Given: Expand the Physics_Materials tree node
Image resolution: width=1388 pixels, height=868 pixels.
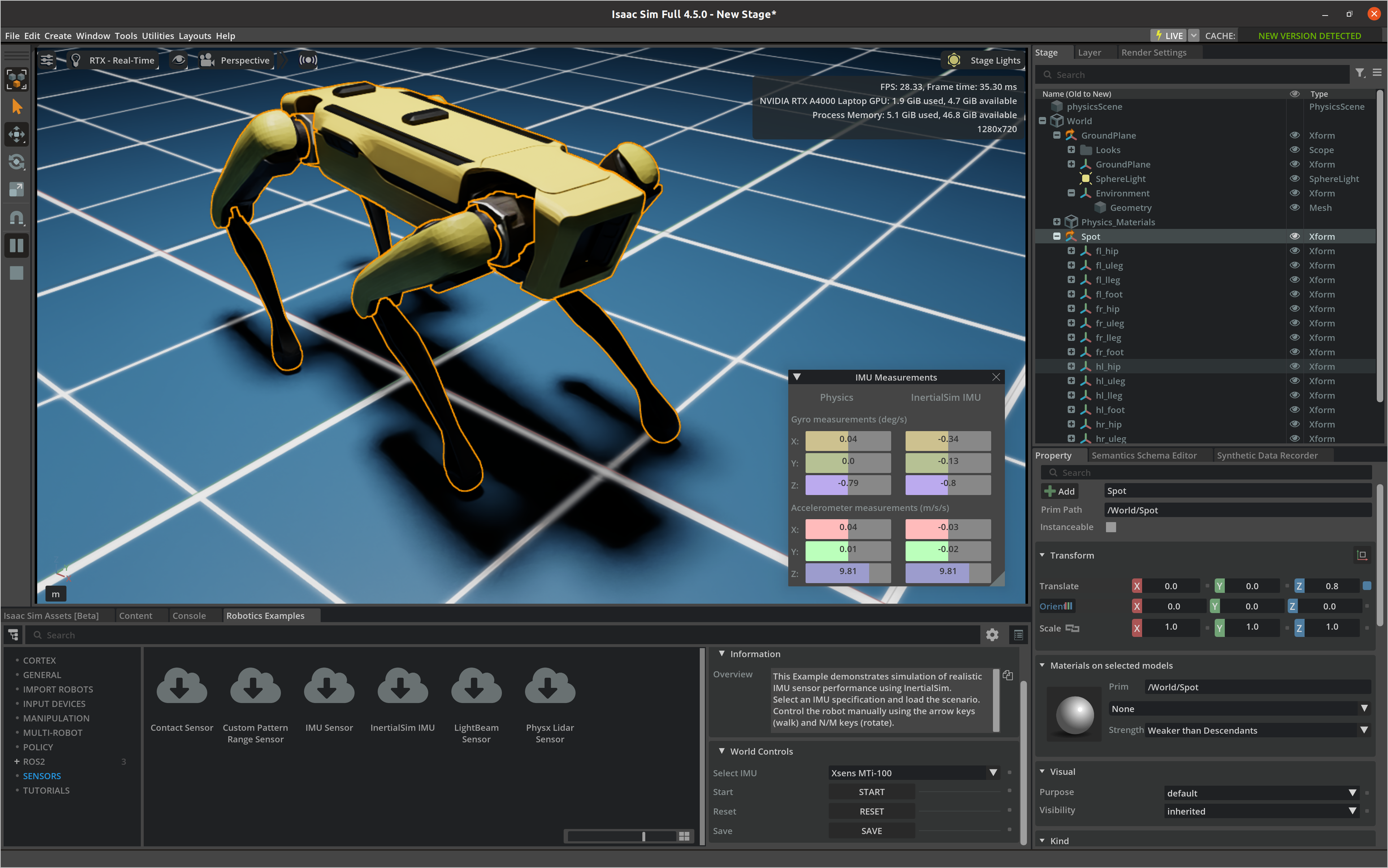Looking at the screenshot, I should point(1057,222).
